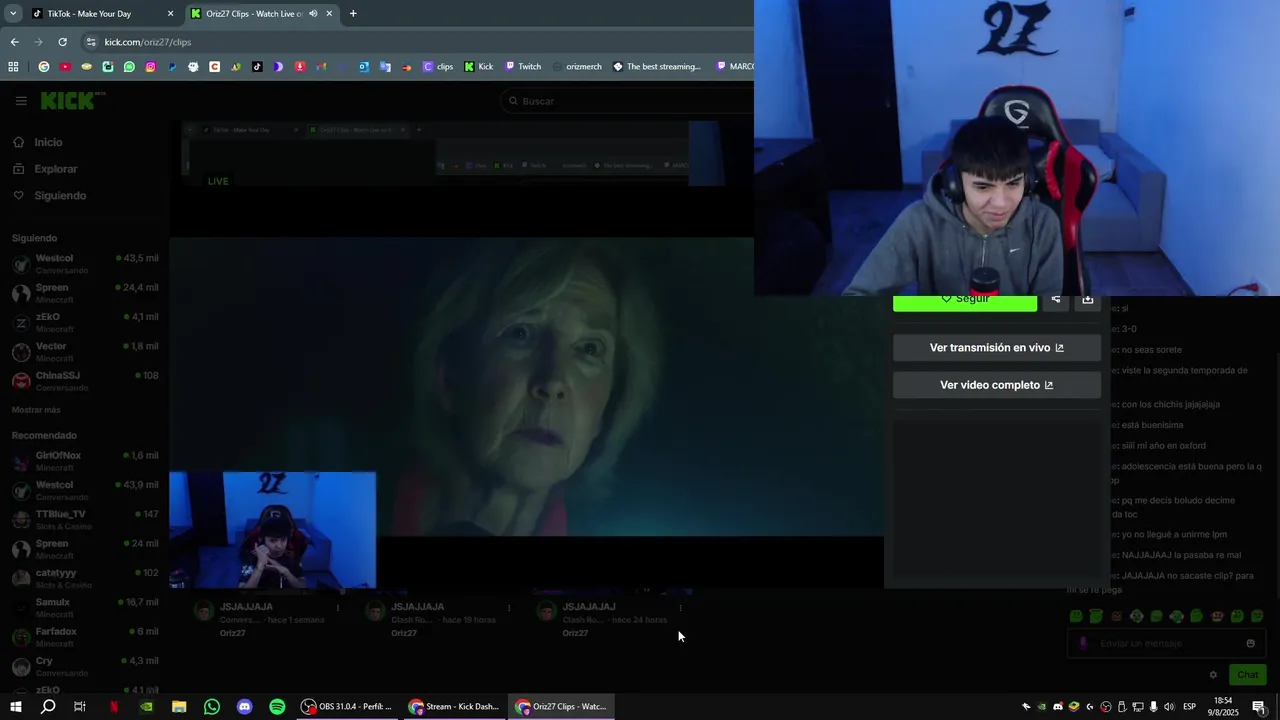The height and width of the screenshot is (720, 1280).
Task: Switch to OBS 31.0.4 taskbar window
Action: 347,707
